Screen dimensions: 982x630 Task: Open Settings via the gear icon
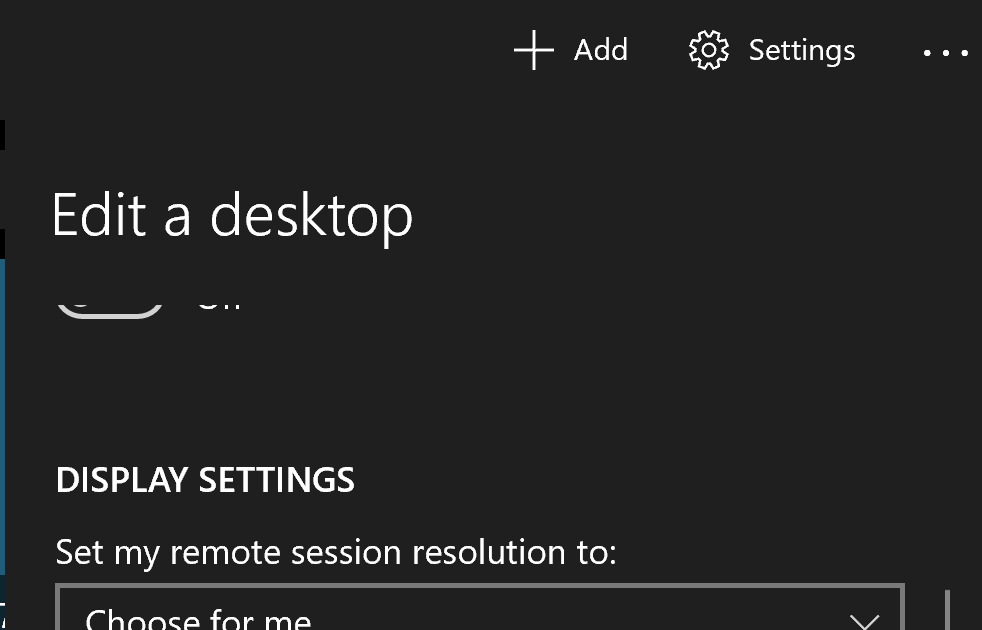708,50
